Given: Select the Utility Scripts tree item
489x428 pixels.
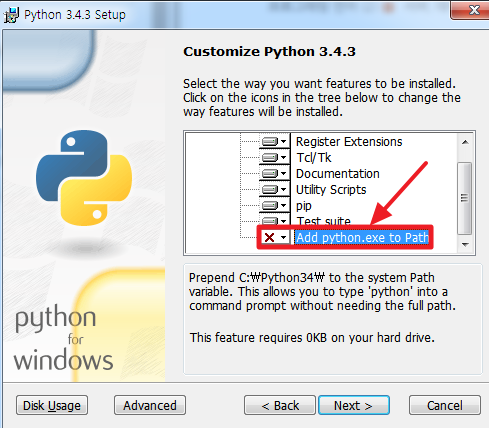Looking at the screenshot, I should point(331,189).
